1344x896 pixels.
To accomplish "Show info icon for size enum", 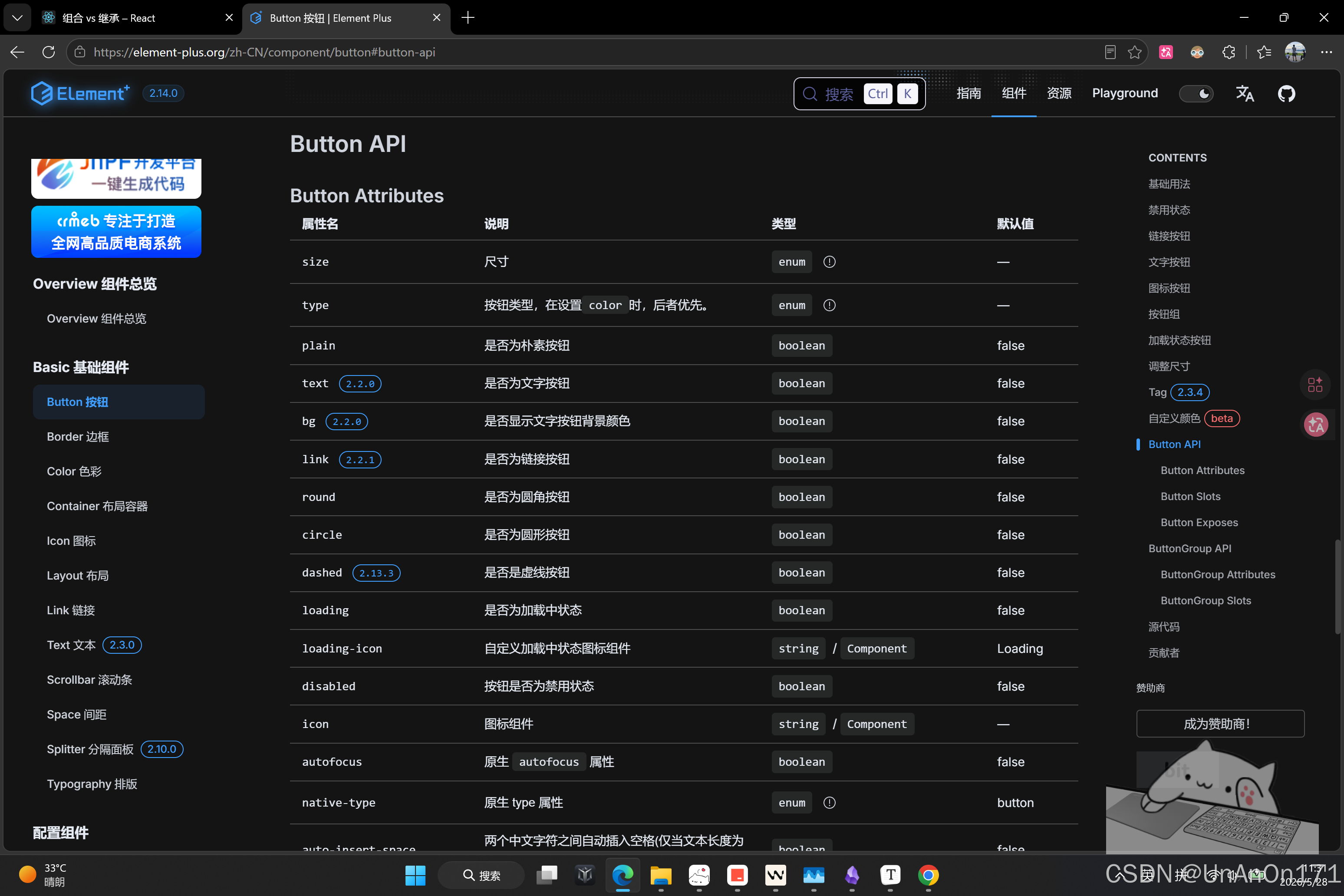I will coord(829,262).
